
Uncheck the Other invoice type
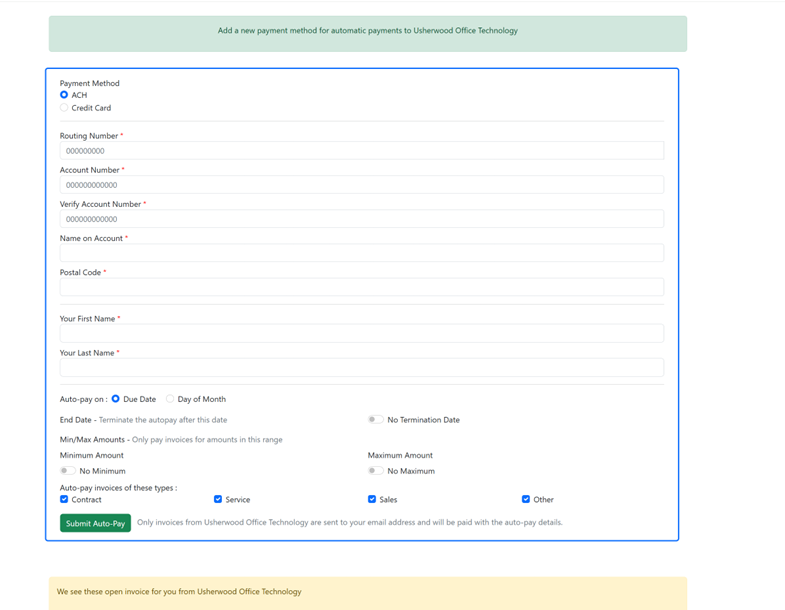click(526, 499)
